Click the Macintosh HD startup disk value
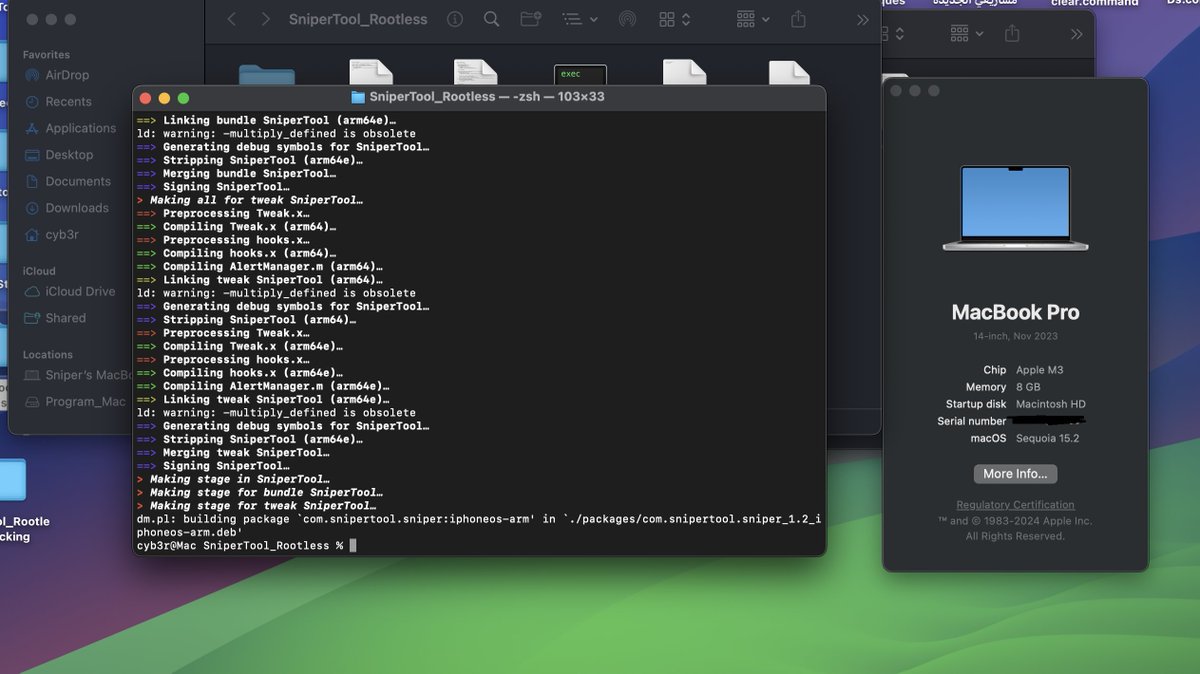 point(1051,404)
